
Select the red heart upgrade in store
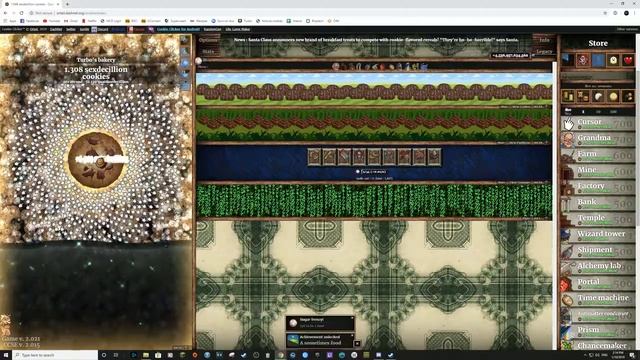[x=628, y=60]
